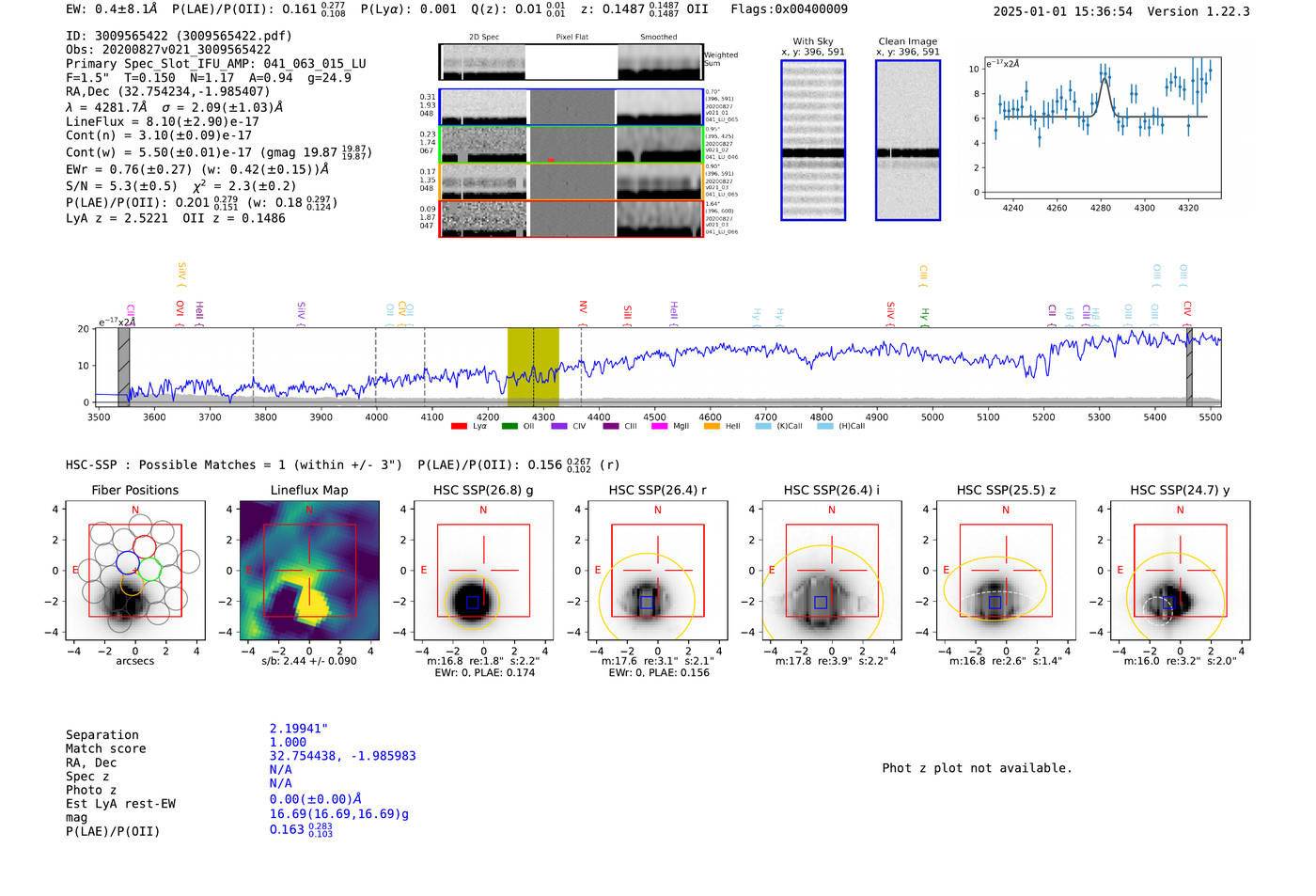Click the With Sky CCD image
Image resolution: width=1316 pixels, height=896 pixels.
coord(813,140)
